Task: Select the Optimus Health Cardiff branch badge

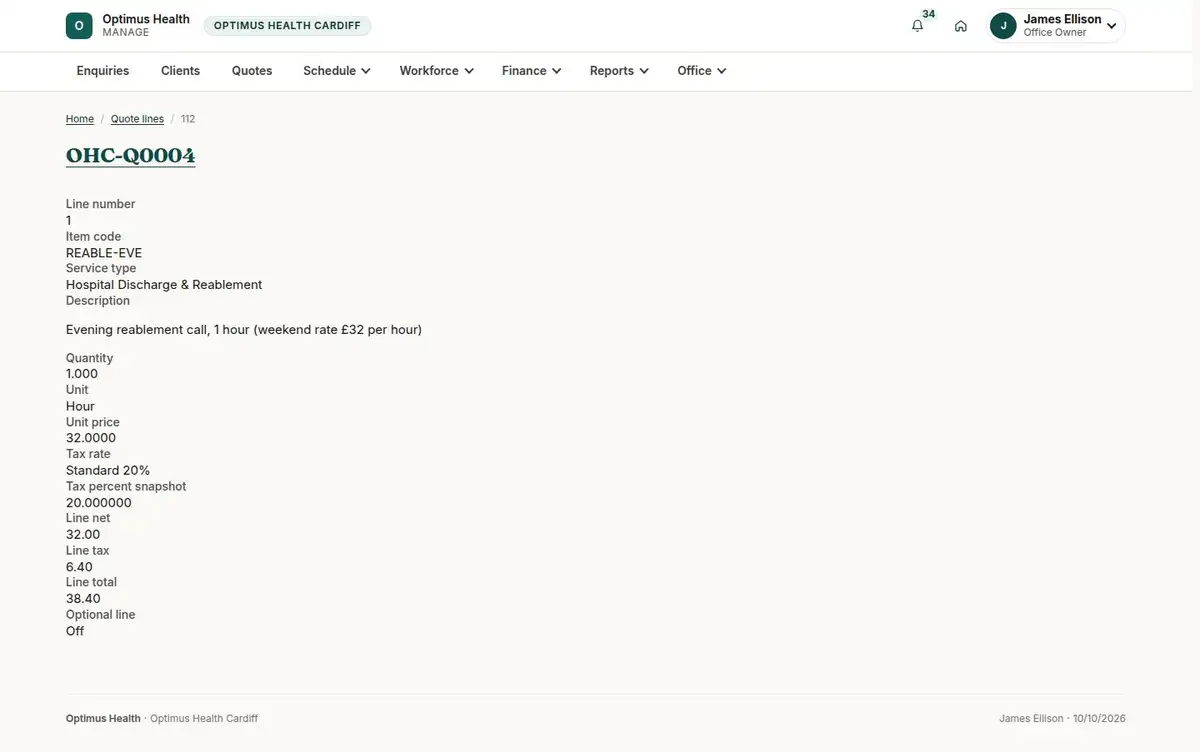Action: coord(287,26)
